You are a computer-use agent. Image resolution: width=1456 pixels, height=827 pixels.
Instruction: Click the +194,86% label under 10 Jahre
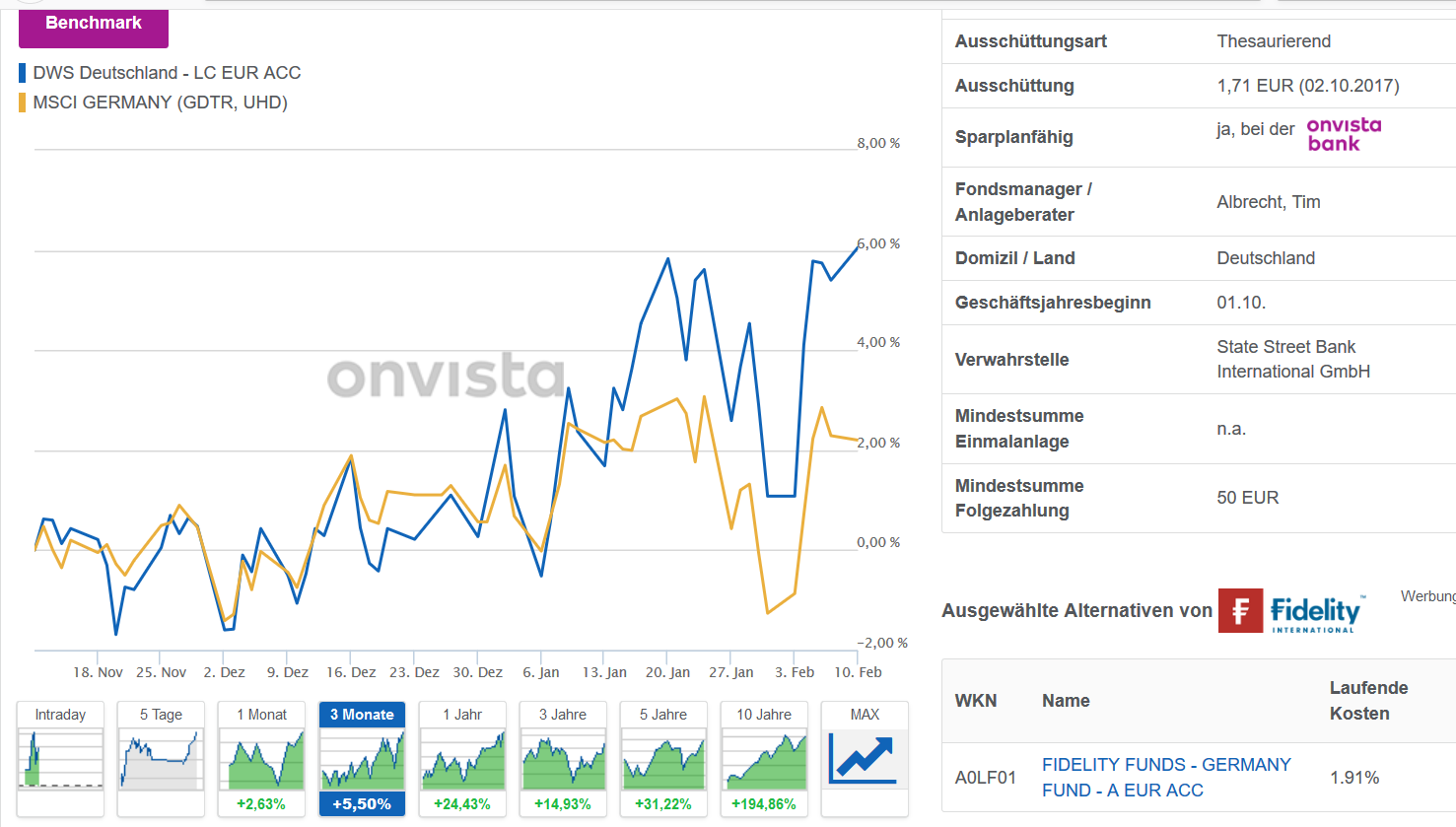coord(764,804)
